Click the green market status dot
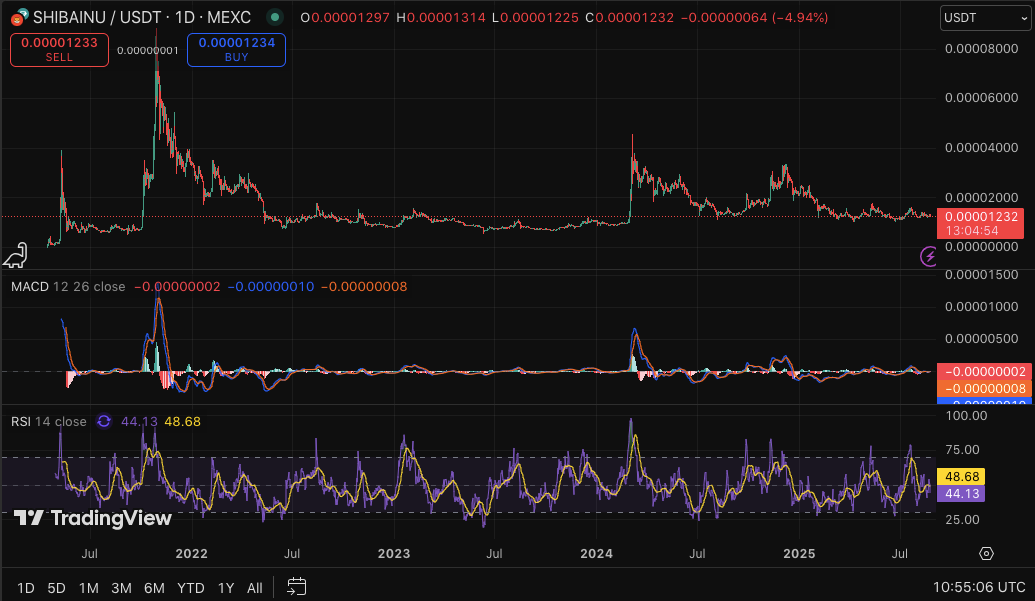Screen dimensions: 1035x601 point(275,17)
